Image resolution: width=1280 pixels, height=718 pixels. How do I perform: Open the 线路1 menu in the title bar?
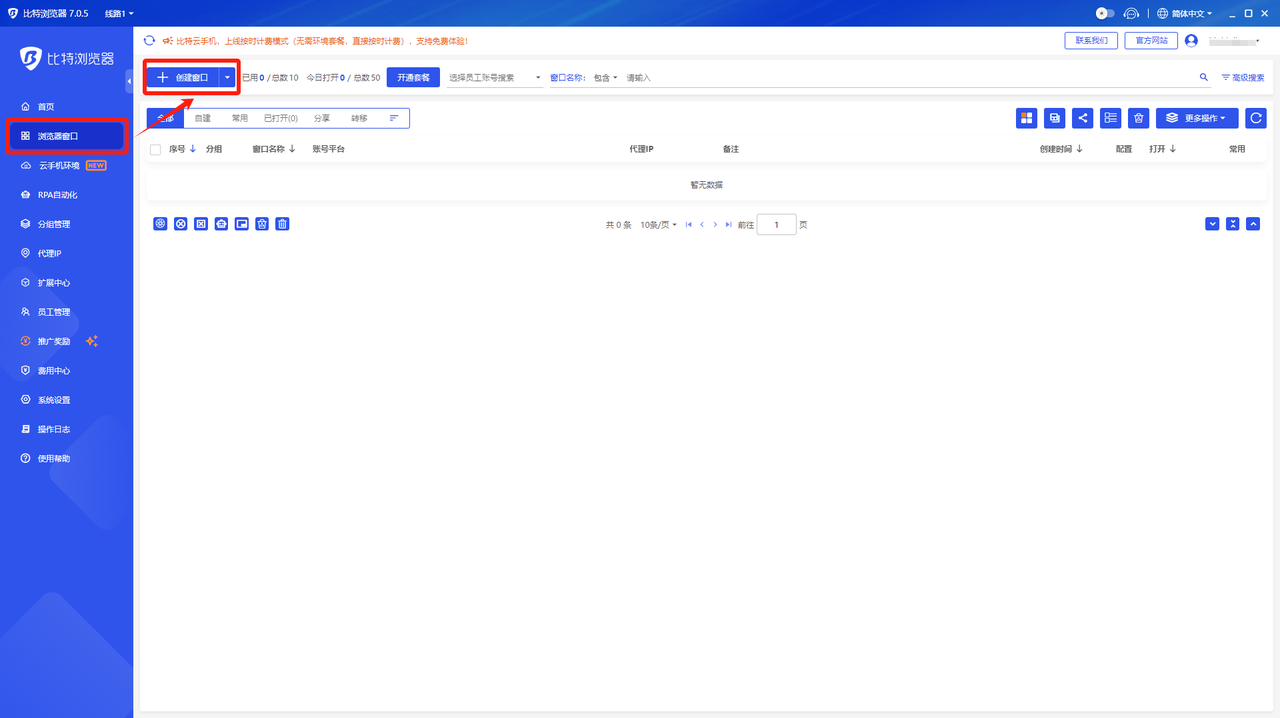pyautogui.click(x=118, y=13)
